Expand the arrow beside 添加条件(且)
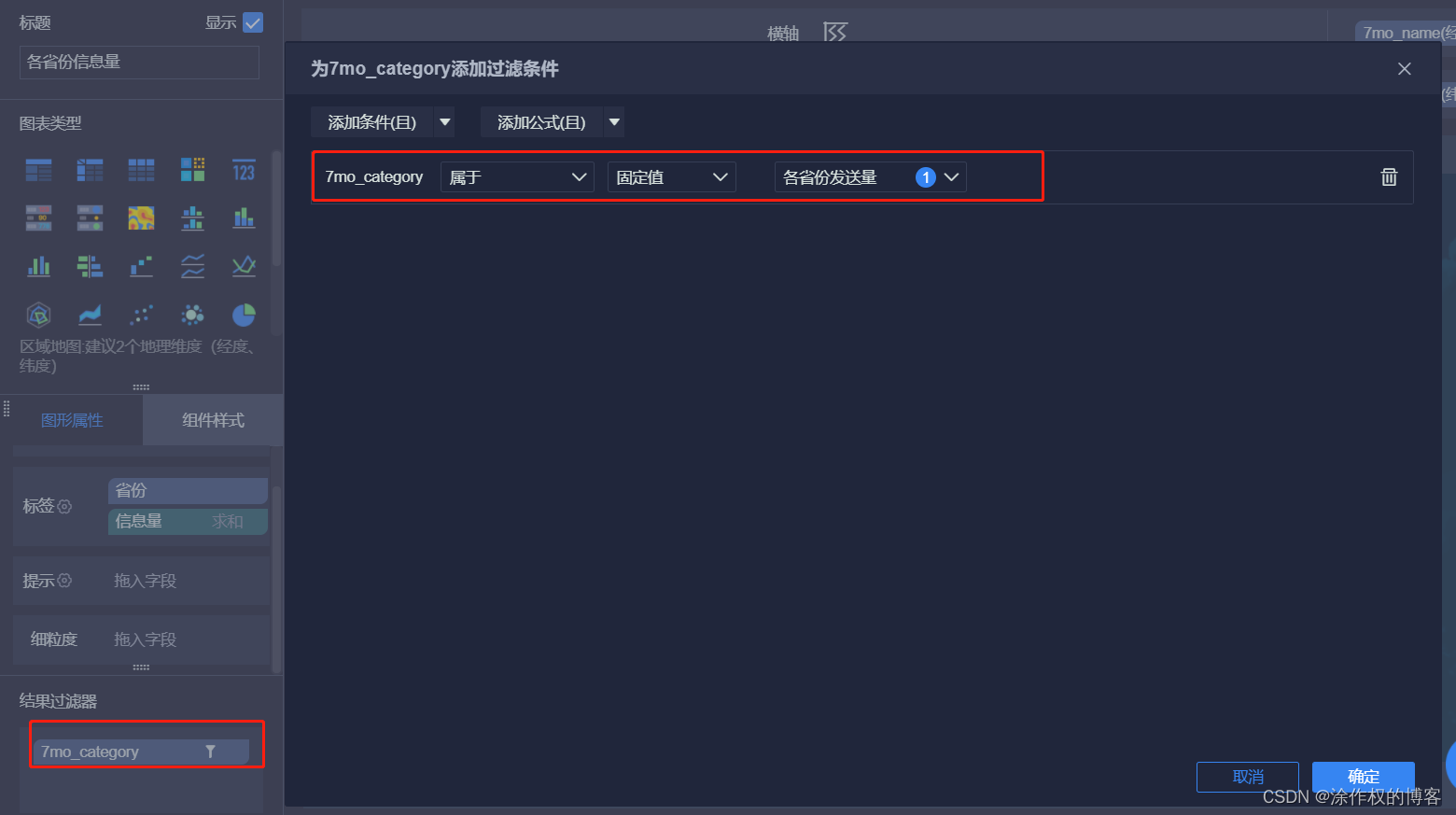1456x815 pixels. click(445, 122)
